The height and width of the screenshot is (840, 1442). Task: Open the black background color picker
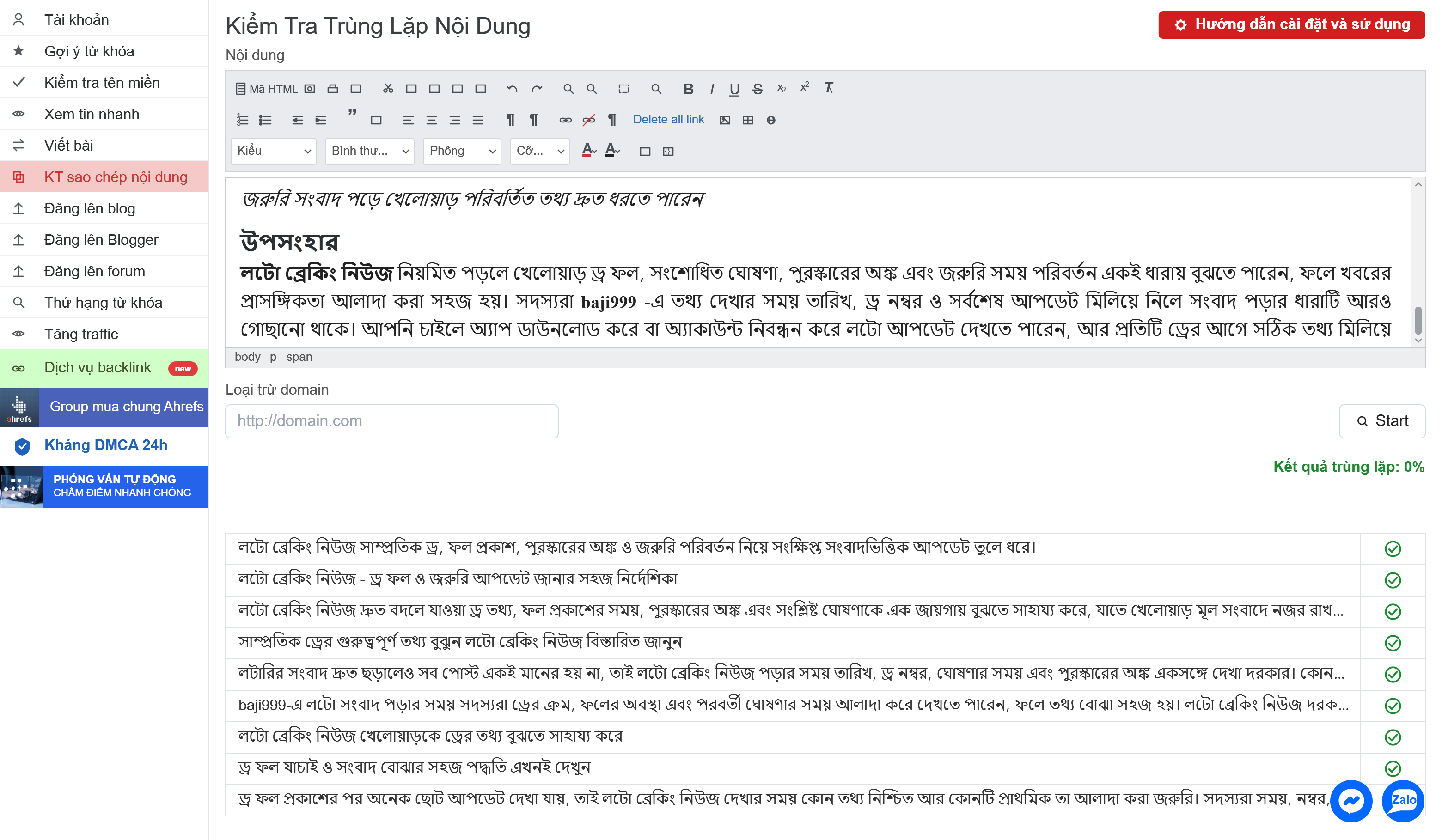click(612, 151)
